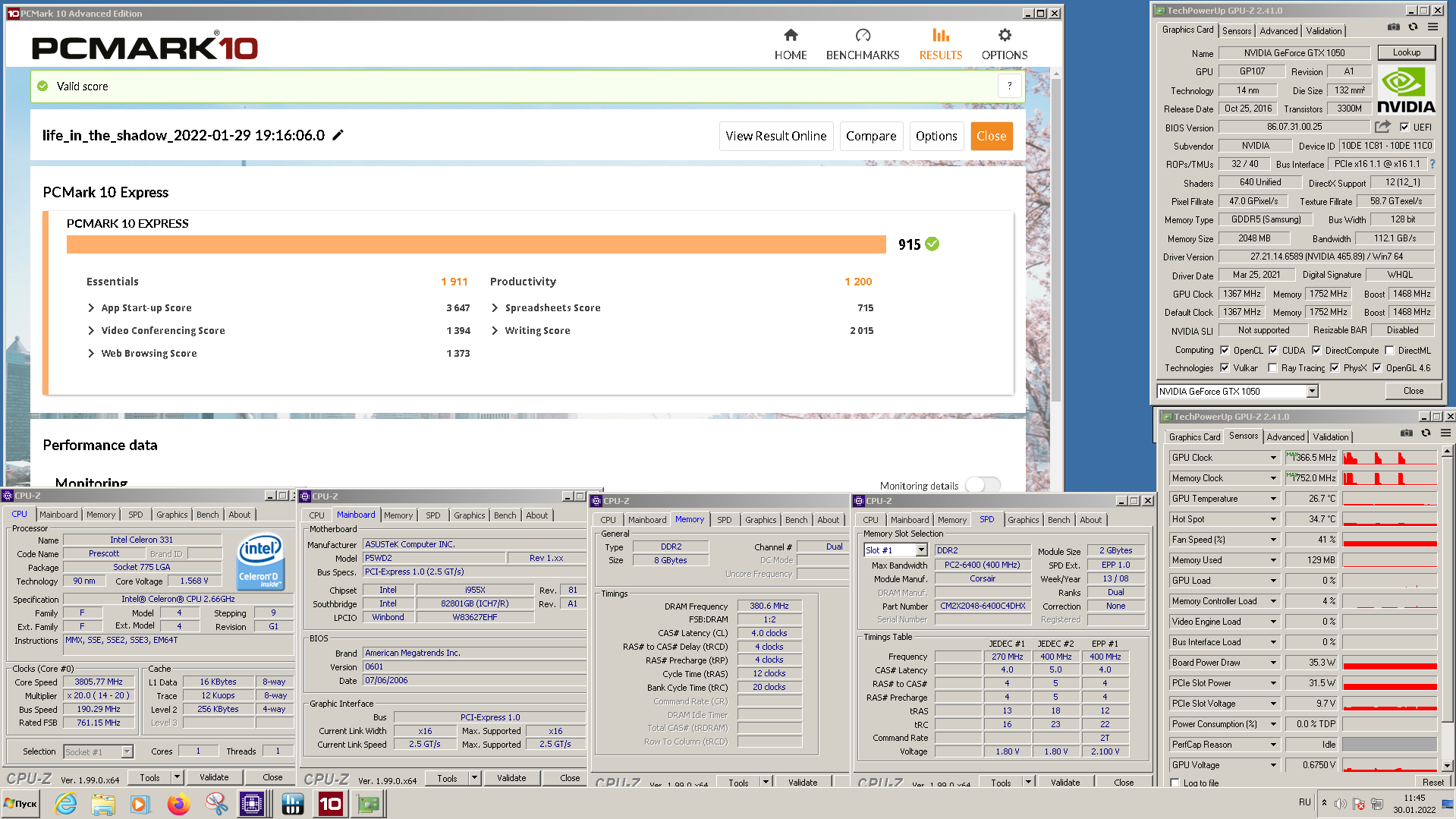Expand the Web Browsing Score row
Image resolution: width=1456 pixels, height=819 pixels.
pos(91,354)
